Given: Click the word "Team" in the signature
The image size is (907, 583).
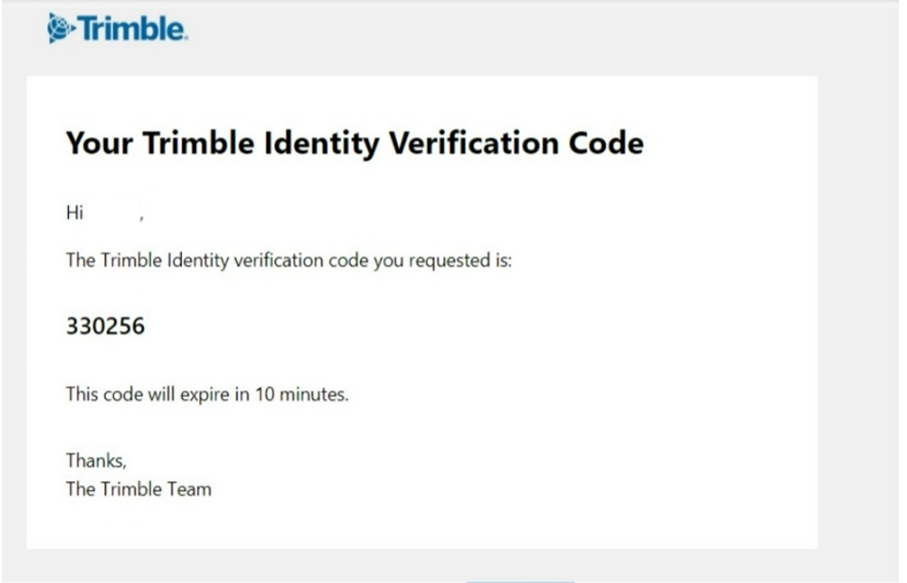Looking at the screenshot, I should [190, 489].
